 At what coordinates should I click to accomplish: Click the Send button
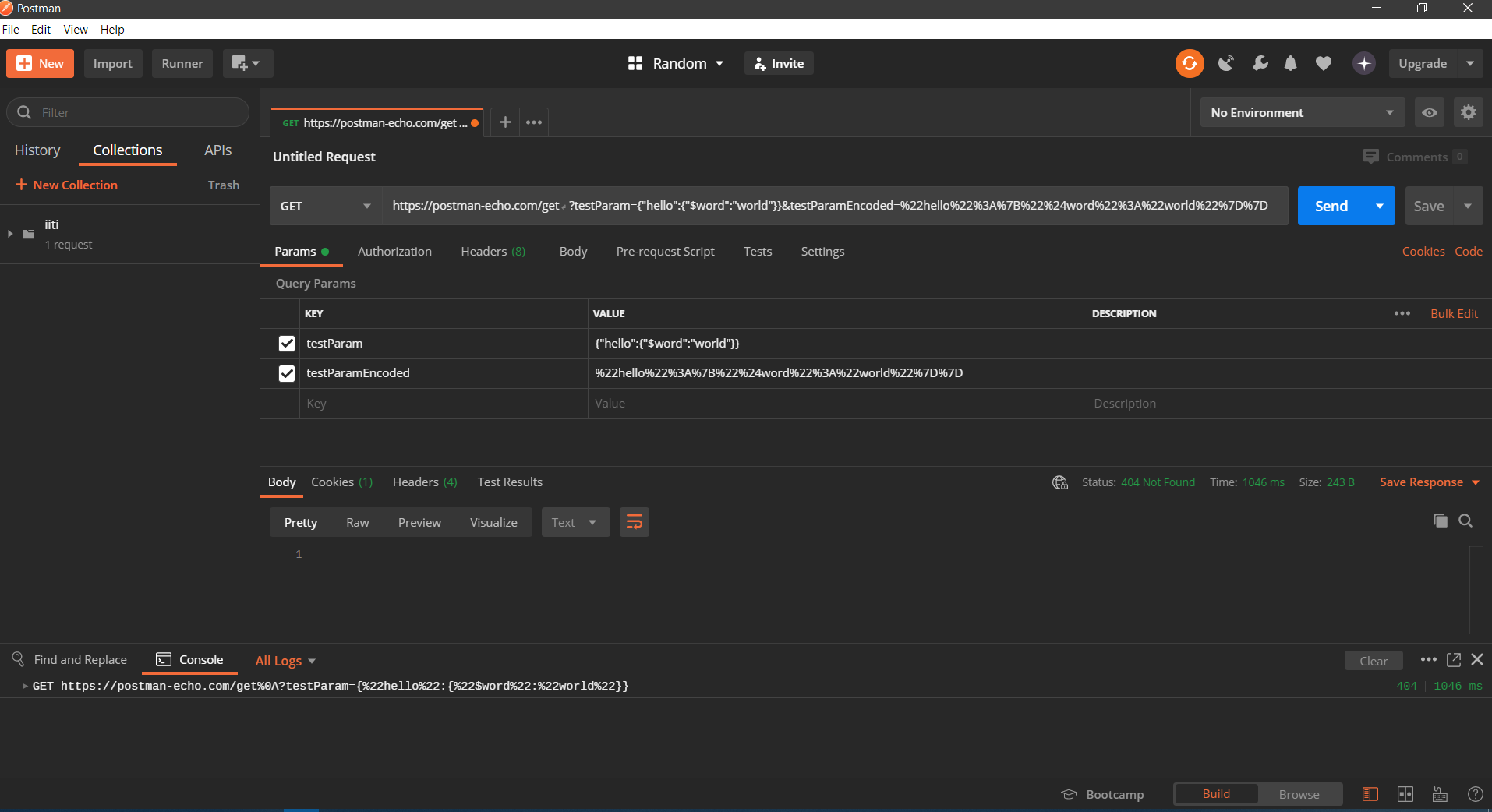coord(1331,206)
